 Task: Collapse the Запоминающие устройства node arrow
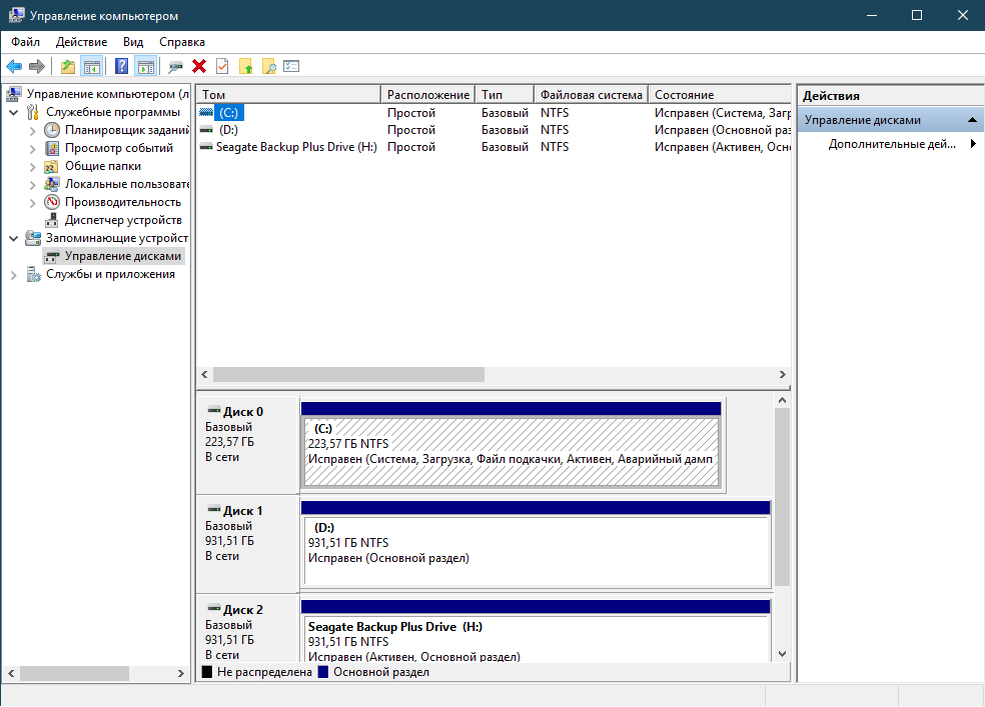pyautogui.click(x=14, y=239)
